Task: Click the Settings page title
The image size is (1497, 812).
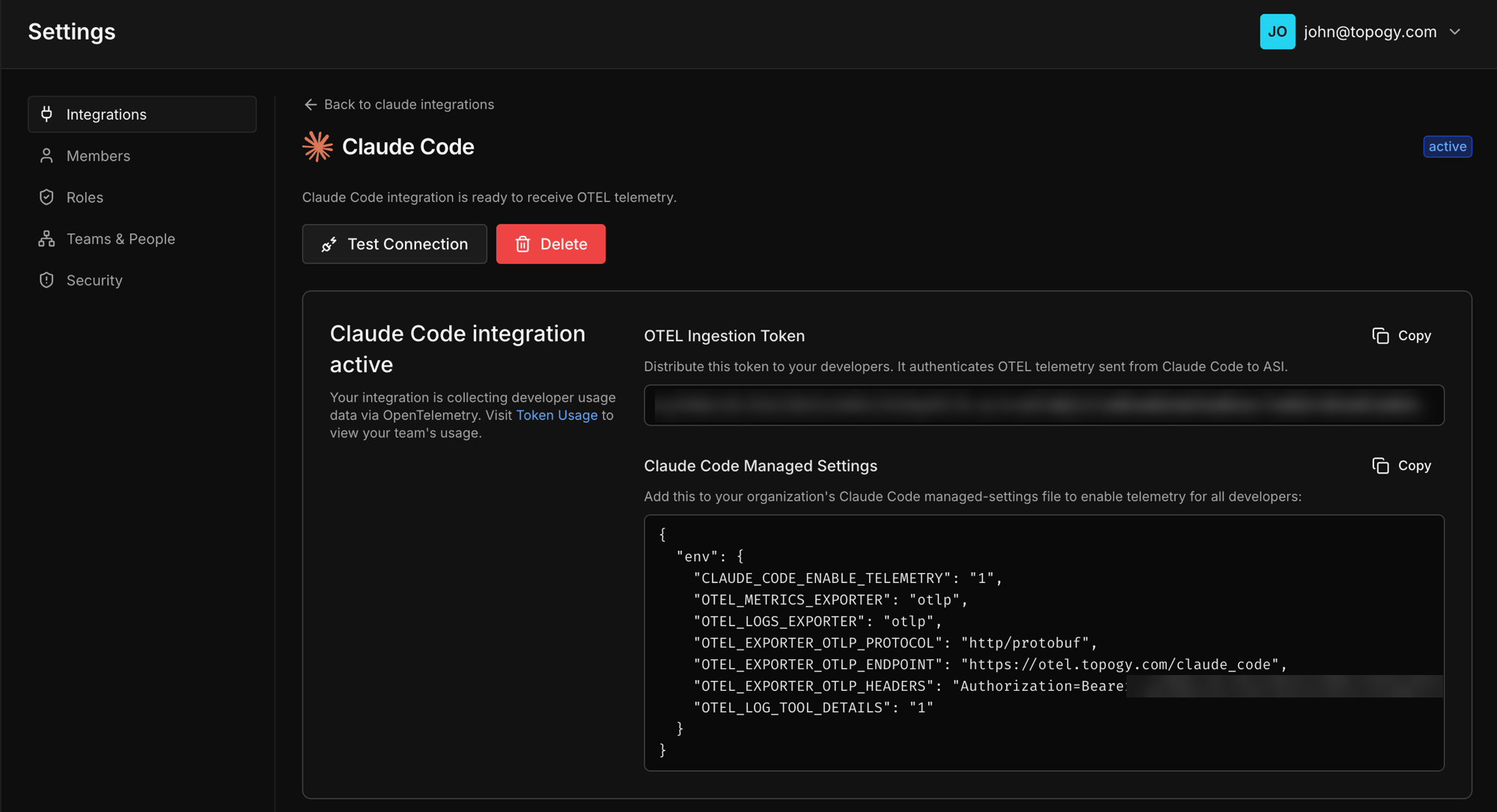Action: click(x=72, y=31)
